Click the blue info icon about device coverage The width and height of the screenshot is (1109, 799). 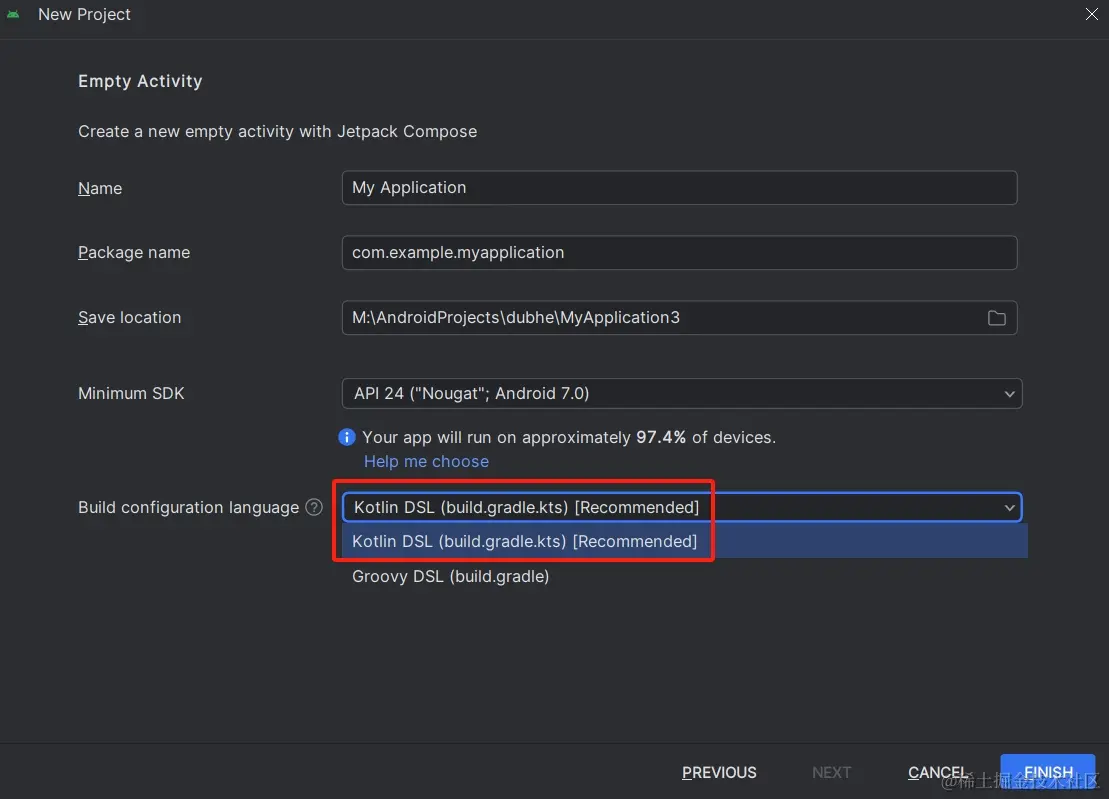pos(346,437)
